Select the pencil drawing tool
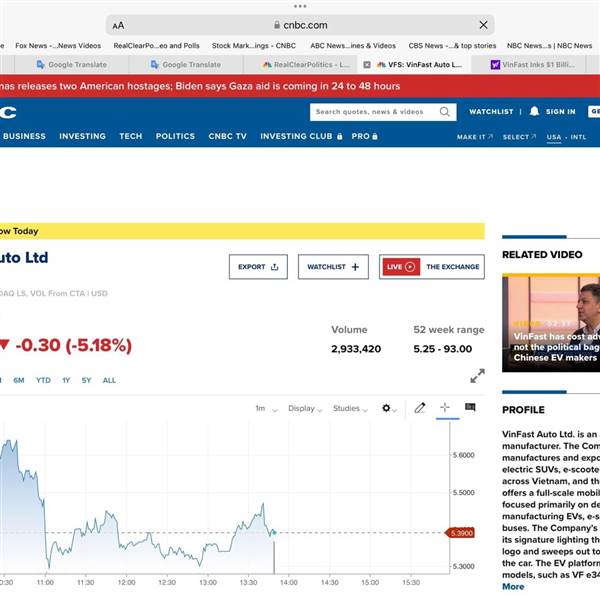Image resolution: width=600 pixels, height=600 pixels. point(420,408)
